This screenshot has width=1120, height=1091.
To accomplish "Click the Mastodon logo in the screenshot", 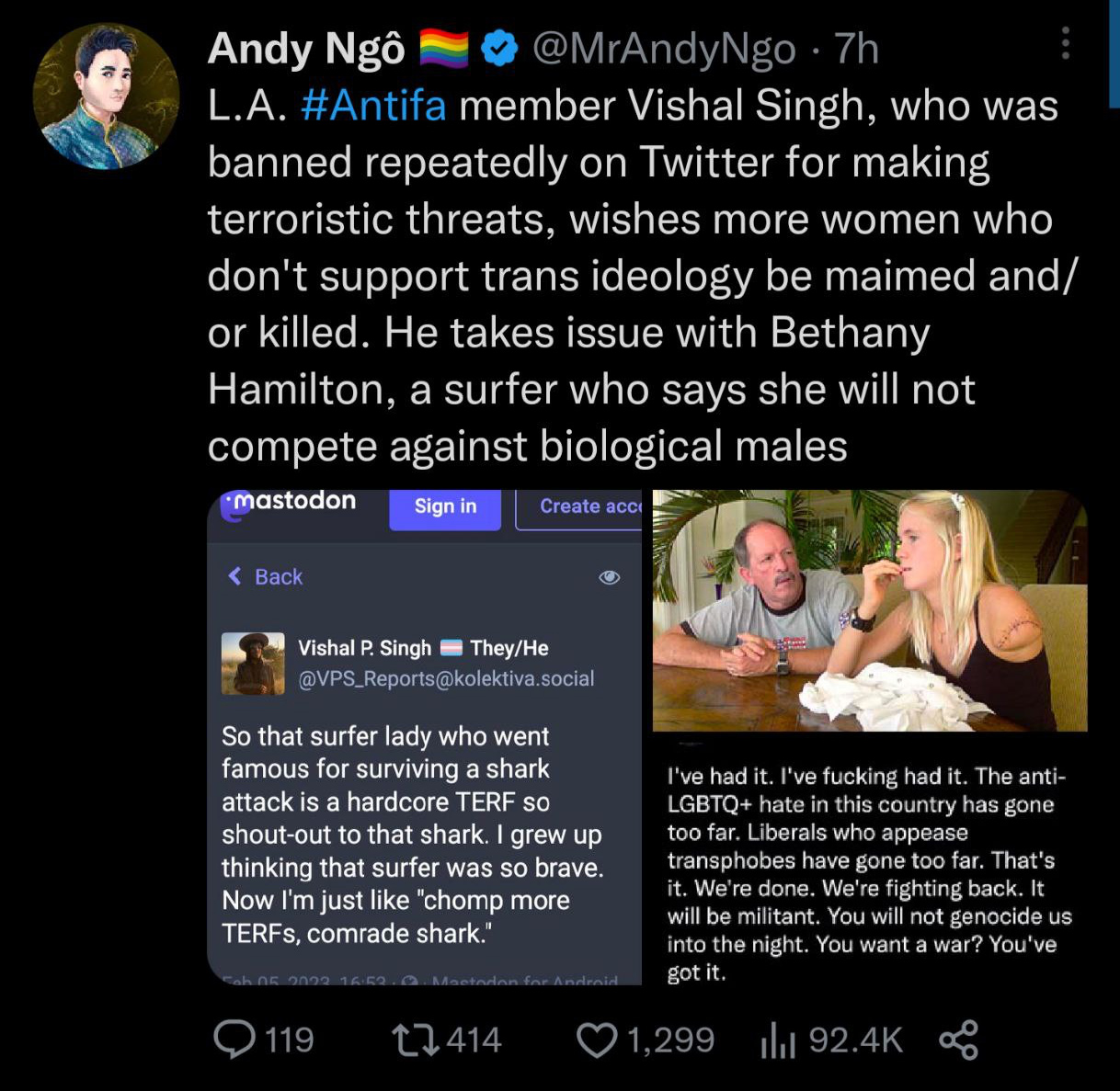I will 289,502.
